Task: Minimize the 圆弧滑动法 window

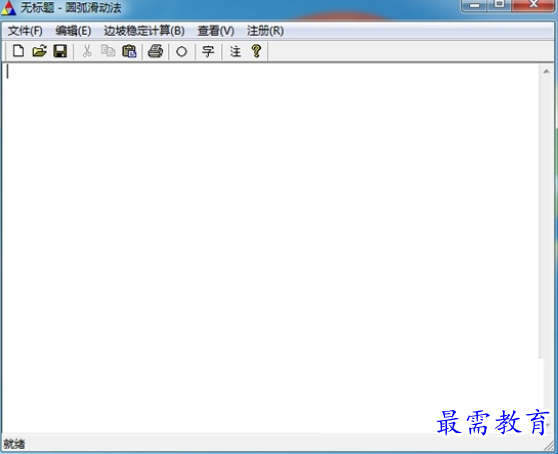Action: tap(474, 5)
